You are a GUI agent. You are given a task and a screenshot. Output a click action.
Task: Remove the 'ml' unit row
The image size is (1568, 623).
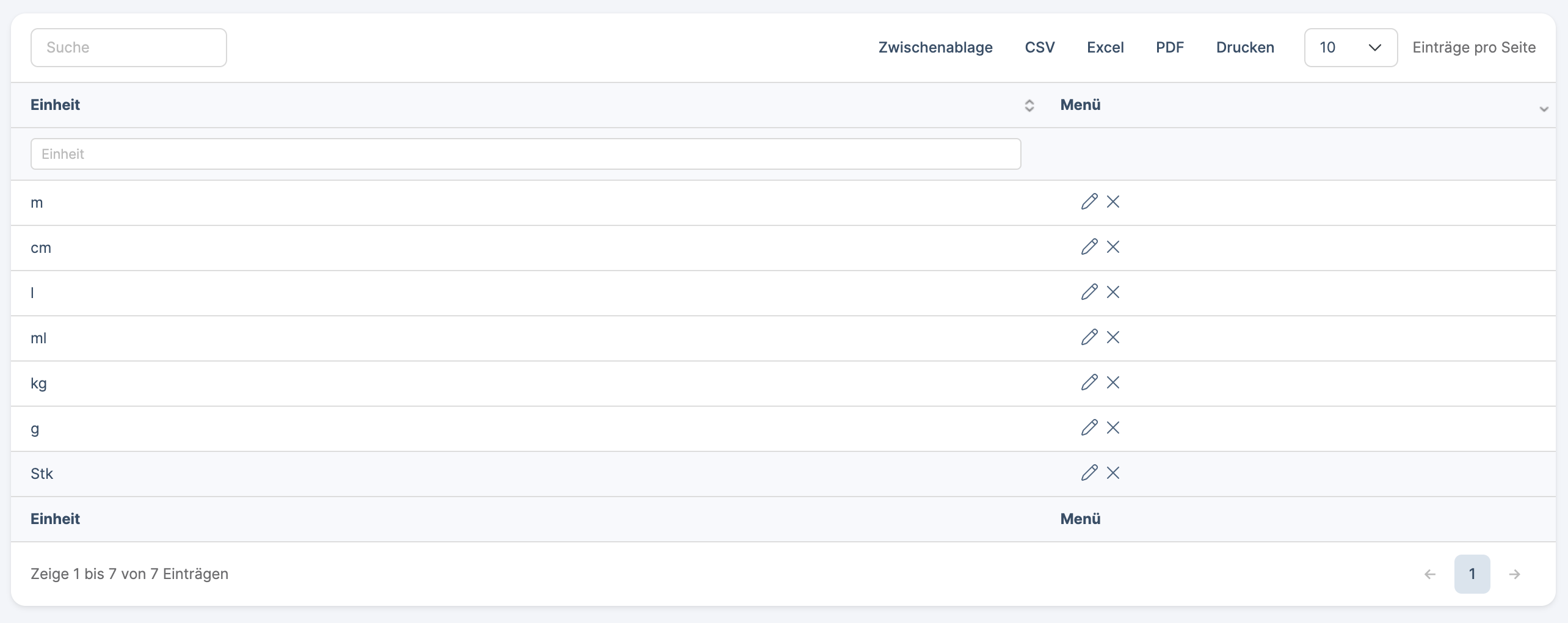click(x=1113, y=337)
